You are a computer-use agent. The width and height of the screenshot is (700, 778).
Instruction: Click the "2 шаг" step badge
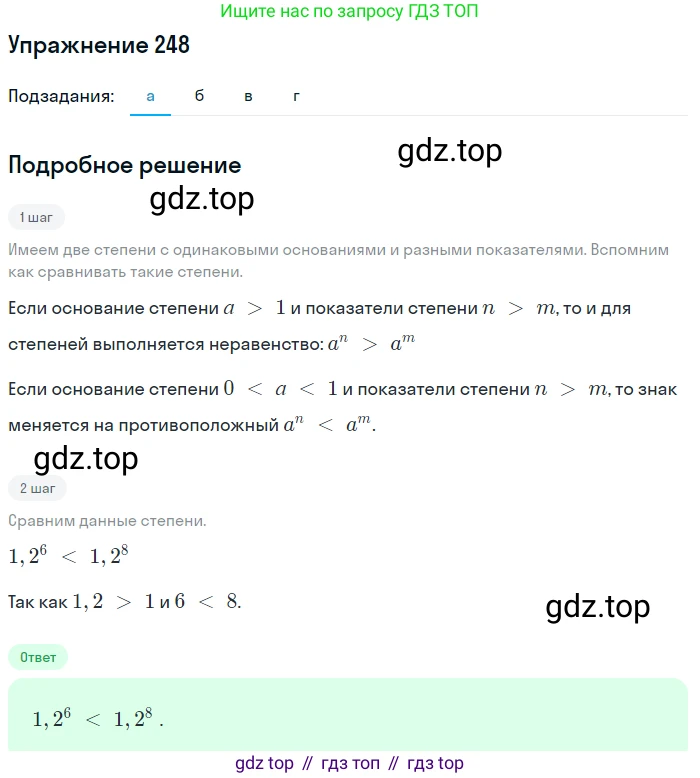click(37, 488)
